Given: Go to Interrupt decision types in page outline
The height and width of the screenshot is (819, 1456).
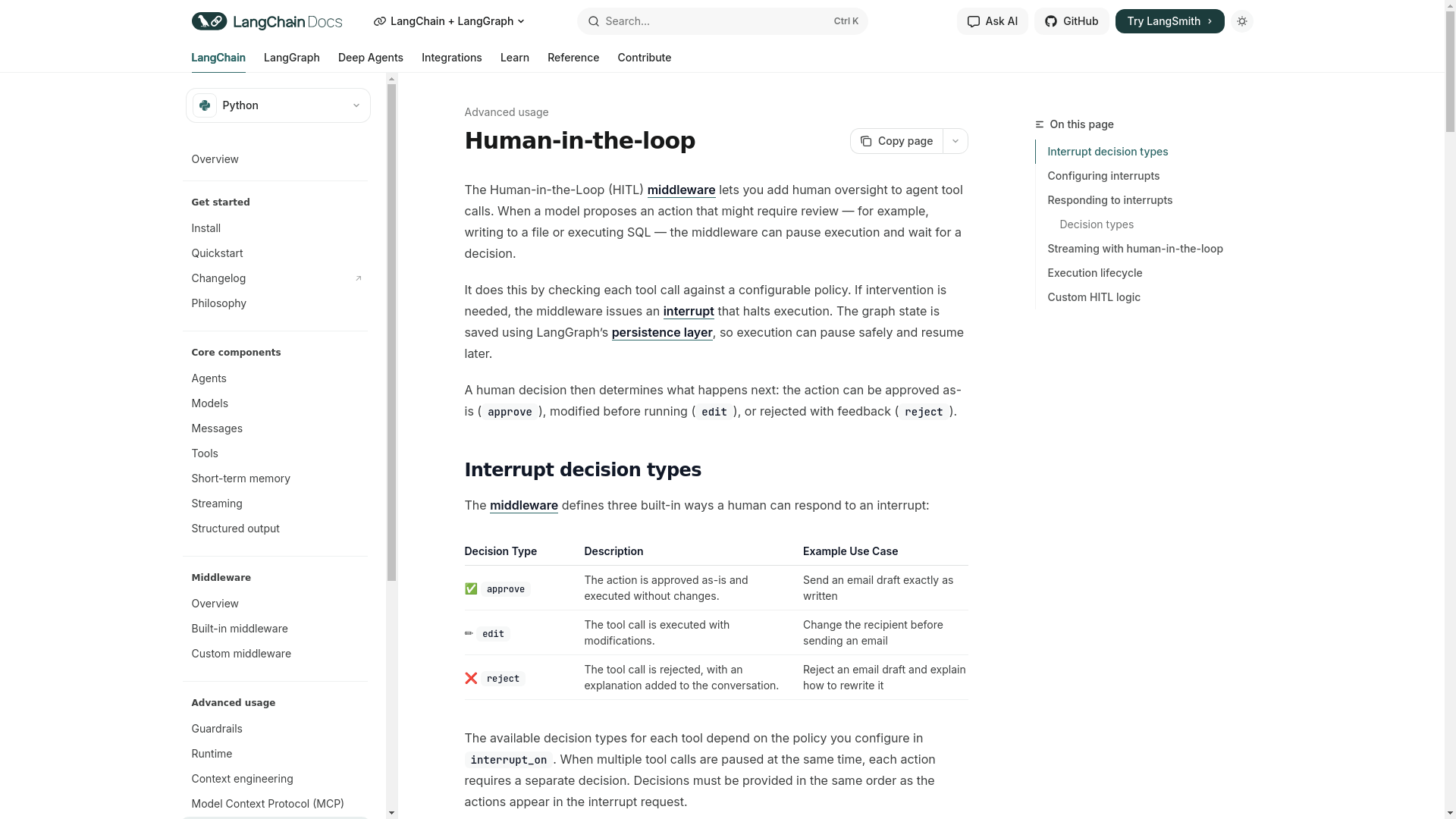Looking at the screenshot, I should point(1108,152).
